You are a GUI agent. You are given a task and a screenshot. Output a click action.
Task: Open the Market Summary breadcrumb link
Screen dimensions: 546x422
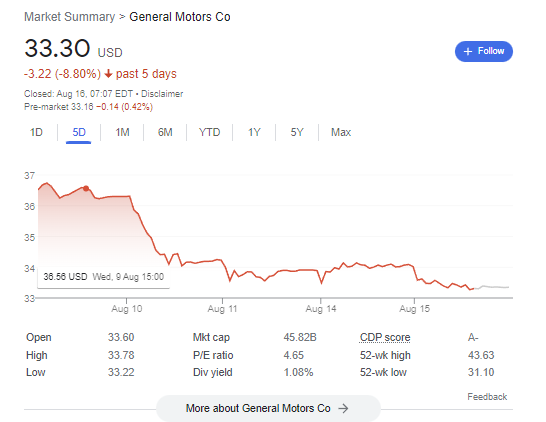point(69,17)
